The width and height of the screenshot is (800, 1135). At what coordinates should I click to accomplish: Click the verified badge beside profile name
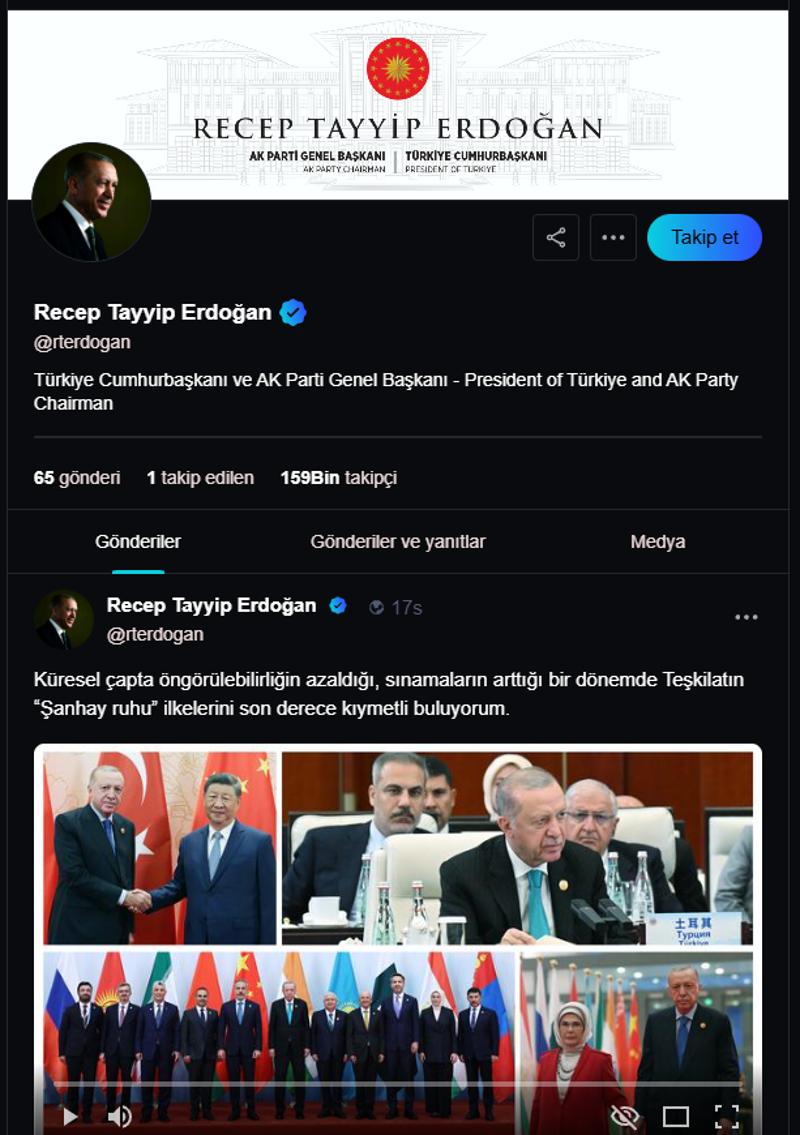point(293,313)
